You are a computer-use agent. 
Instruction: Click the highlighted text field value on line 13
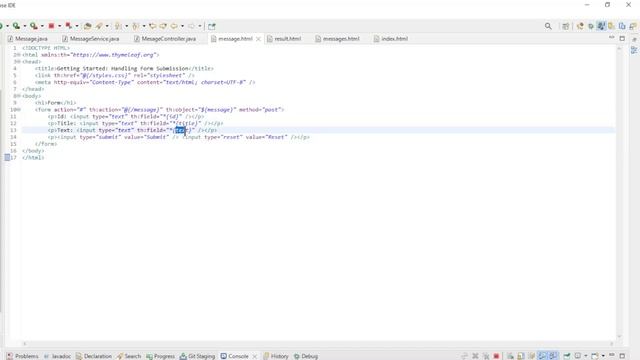pos(180,130)
